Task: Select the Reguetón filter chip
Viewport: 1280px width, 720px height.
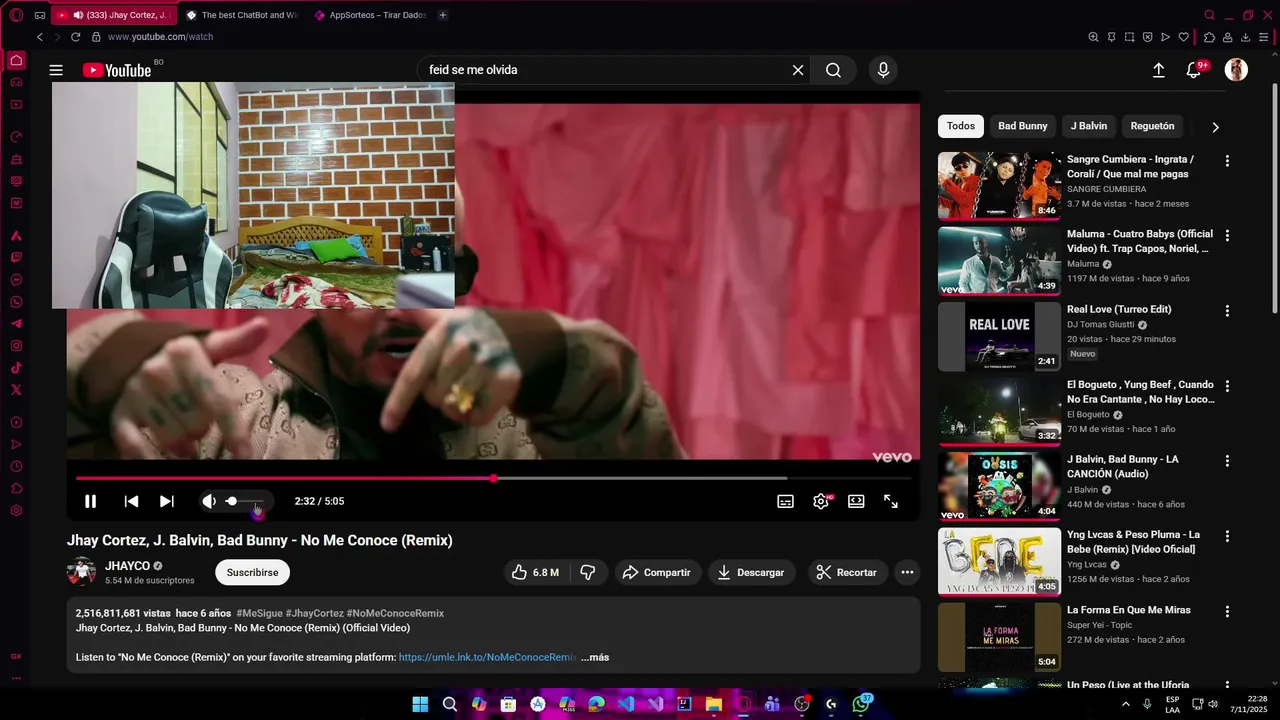Action: (1152, 126)
